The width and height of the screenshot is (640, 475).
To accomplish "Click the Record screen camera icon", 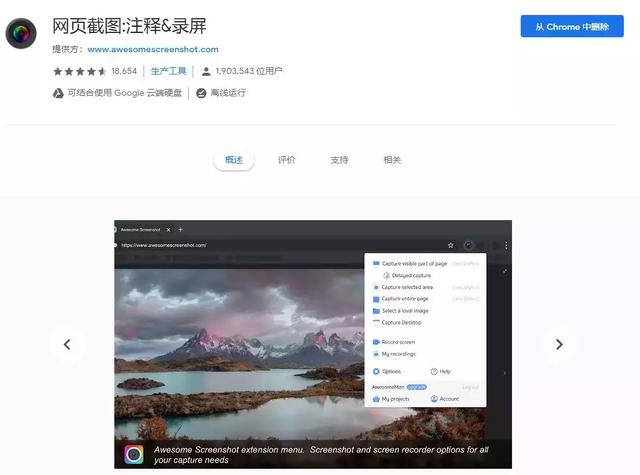I will tap(376, 342).
